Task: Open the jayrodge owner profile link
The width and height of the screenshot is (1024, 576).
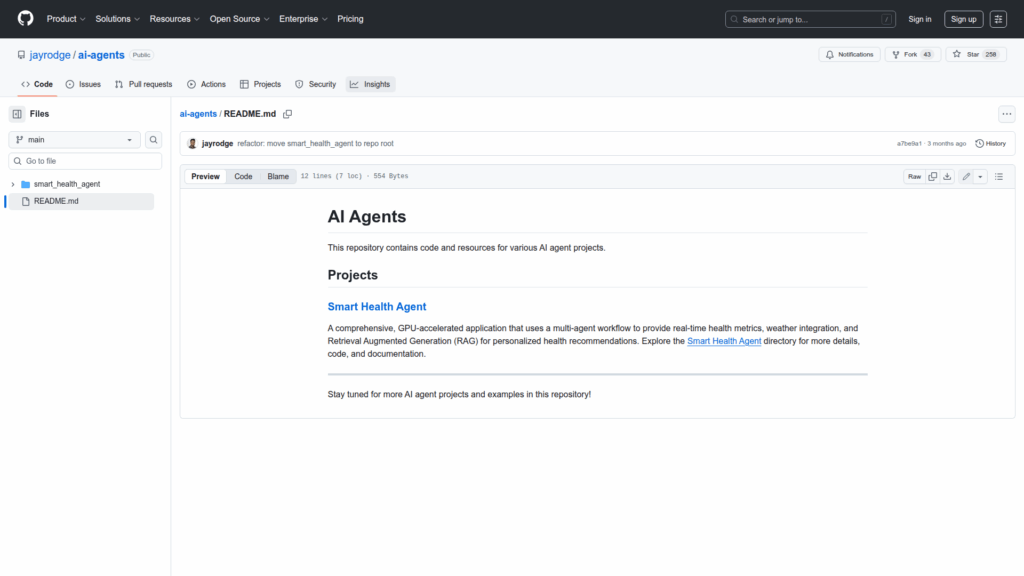Action: (50, 55)
